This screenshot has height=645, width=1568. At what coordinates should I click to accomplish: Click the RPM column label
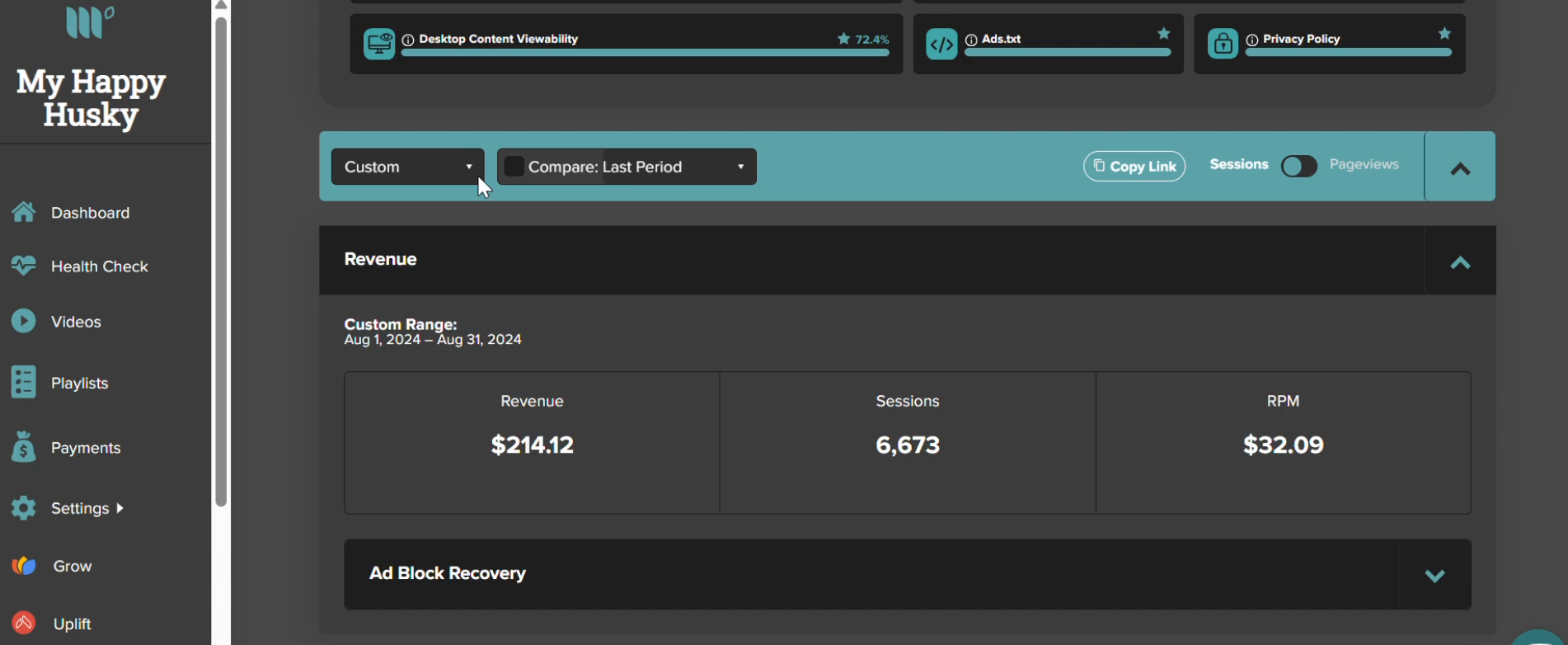[x=1283, y=401]
